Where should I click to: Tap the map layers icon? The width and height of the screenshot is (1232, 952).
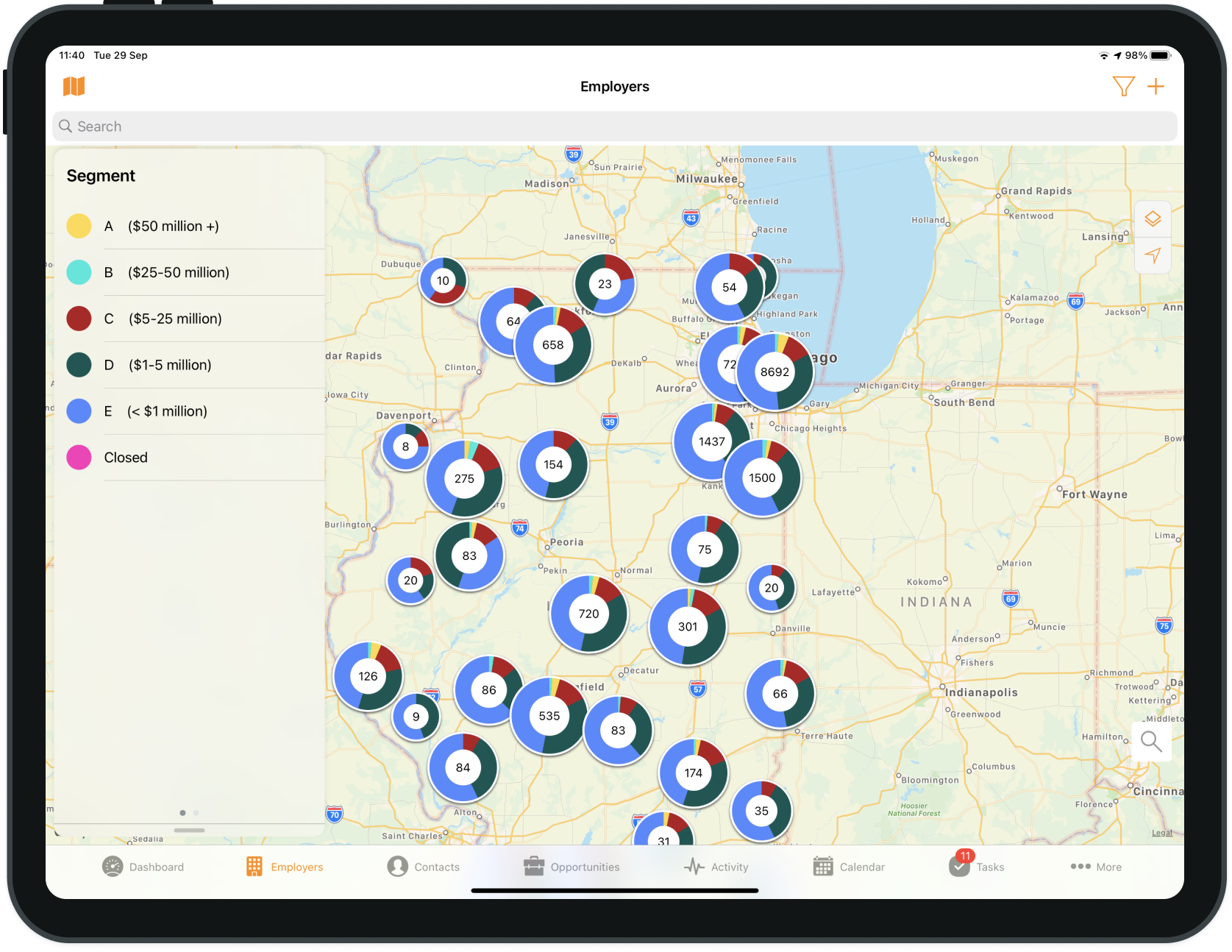point(1153,219)
